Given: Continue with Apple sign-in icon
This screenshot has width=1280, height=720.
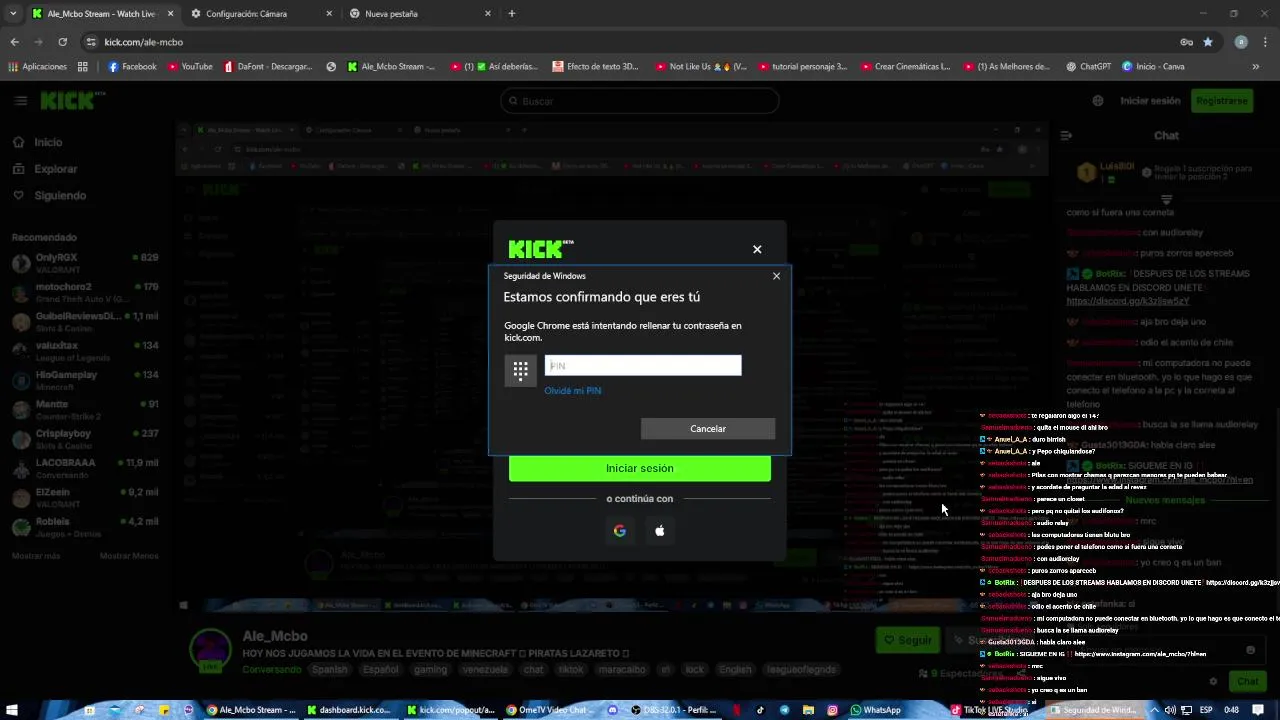Looking at the screenshot, I should (660, 531).
